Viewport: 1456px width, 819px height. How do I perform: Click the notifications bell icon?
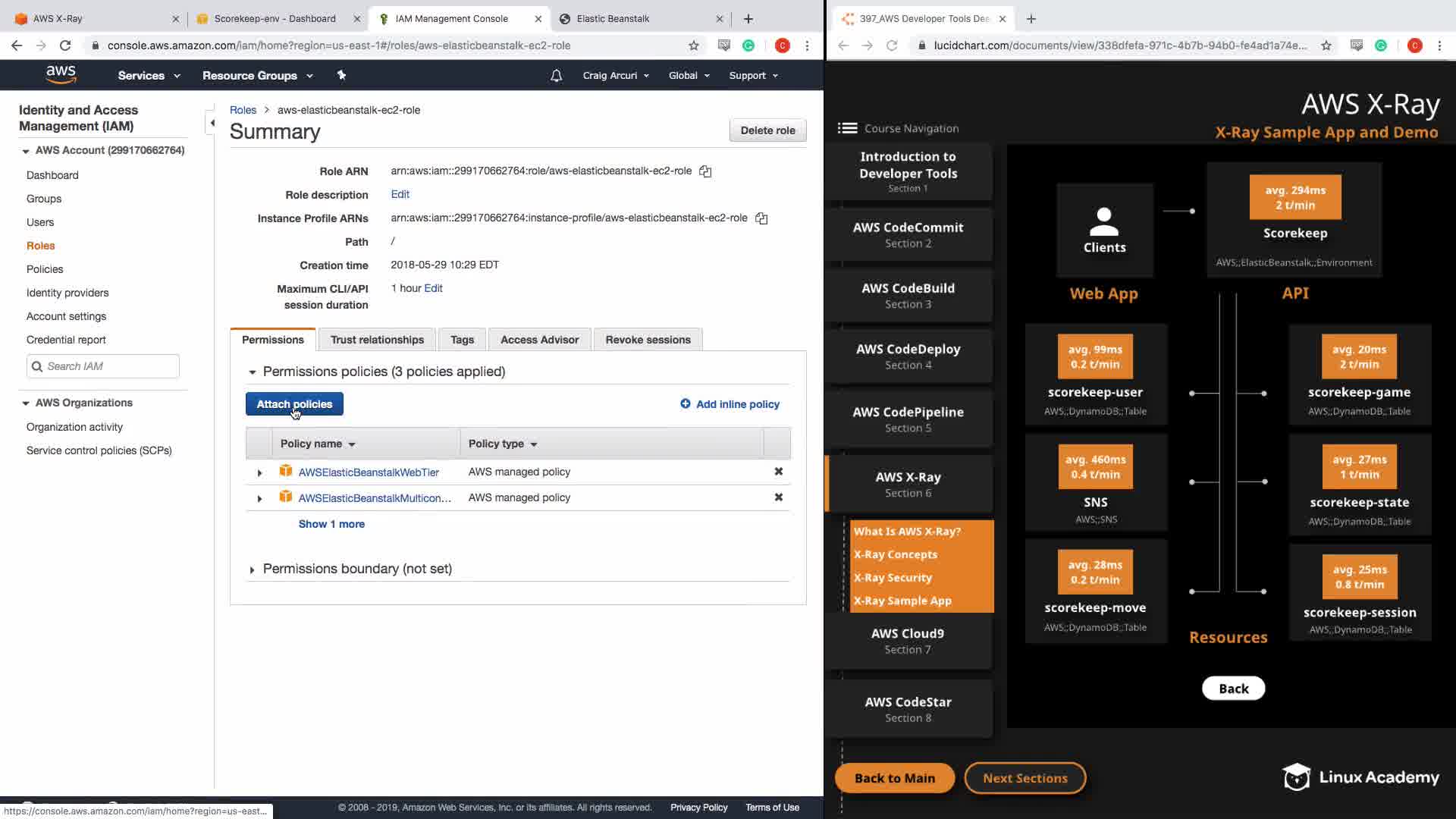[556, 76]
